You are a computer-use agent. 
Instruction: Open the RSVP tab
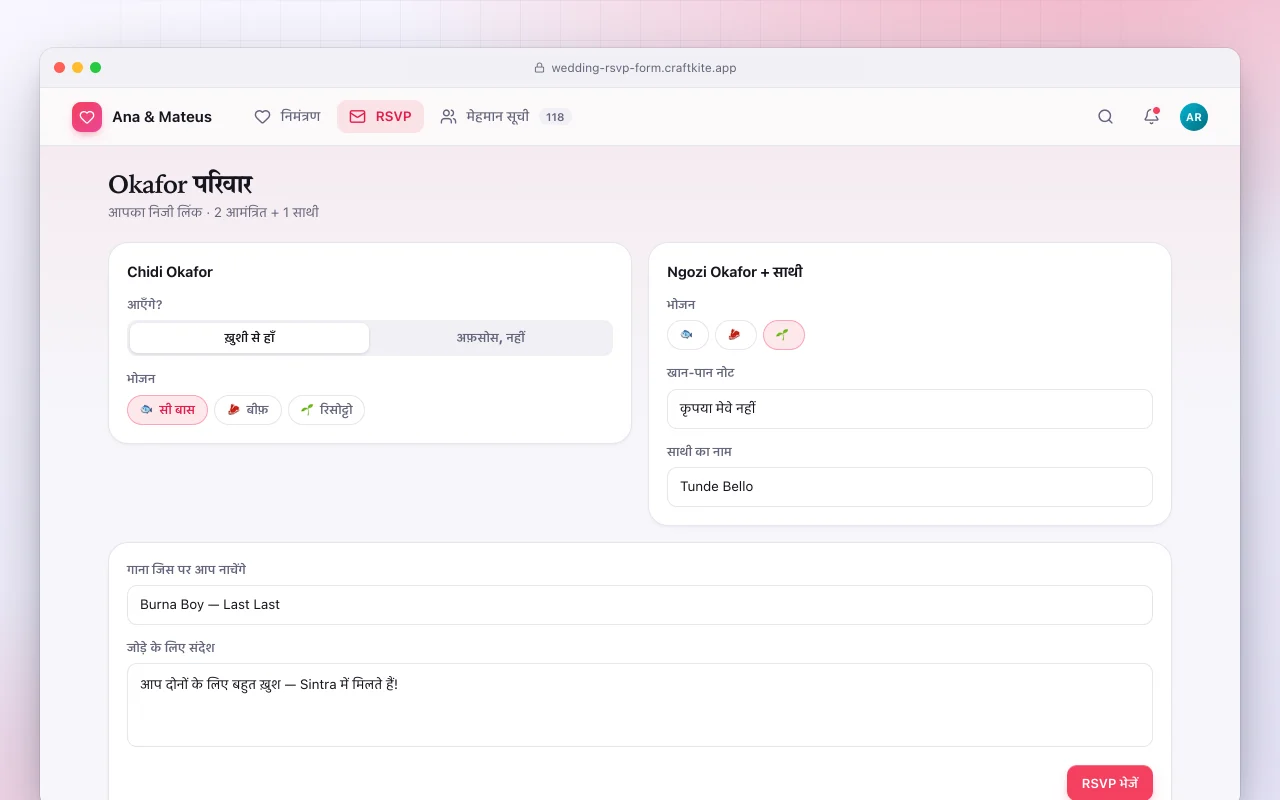380,117
